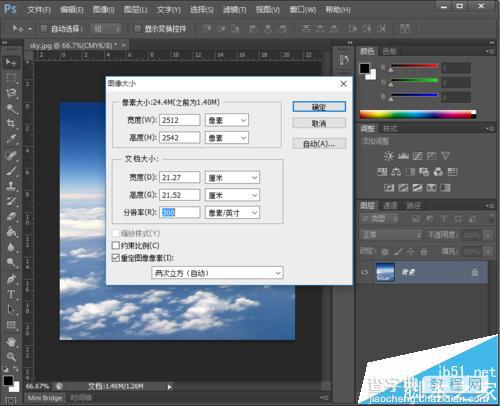Screen dimensions: 500x406
Task: Click the Cancel button in Image Size dialog
Action: (x=319, y=124)
